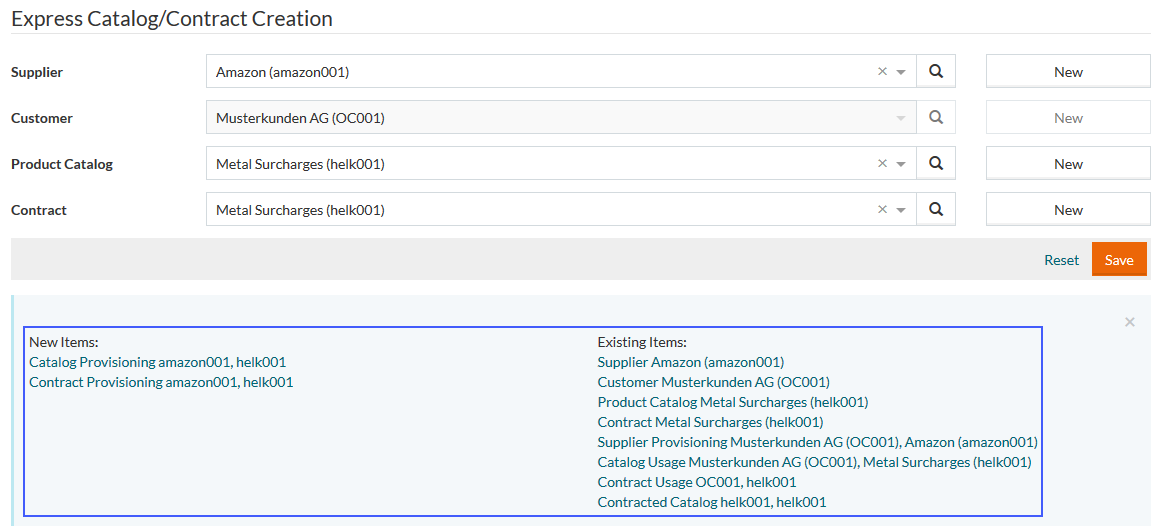This screenshot has height=531, width=1162.
Task: Clear the Product Catalog selection x icon
Action: [882, 164]
